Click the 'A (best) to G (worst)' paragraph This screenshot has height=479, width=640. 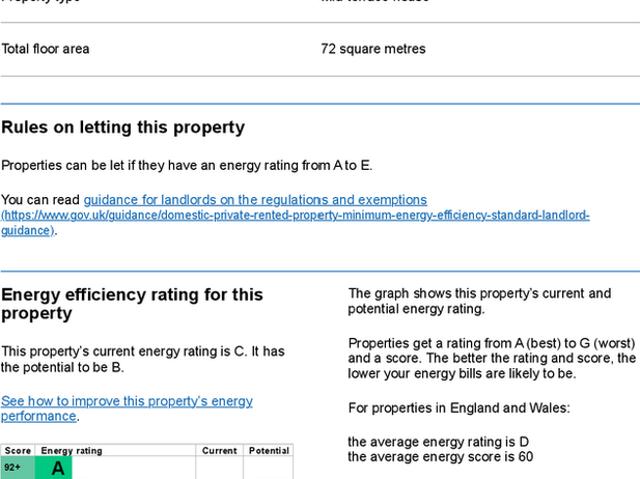[x=491, y=358]
